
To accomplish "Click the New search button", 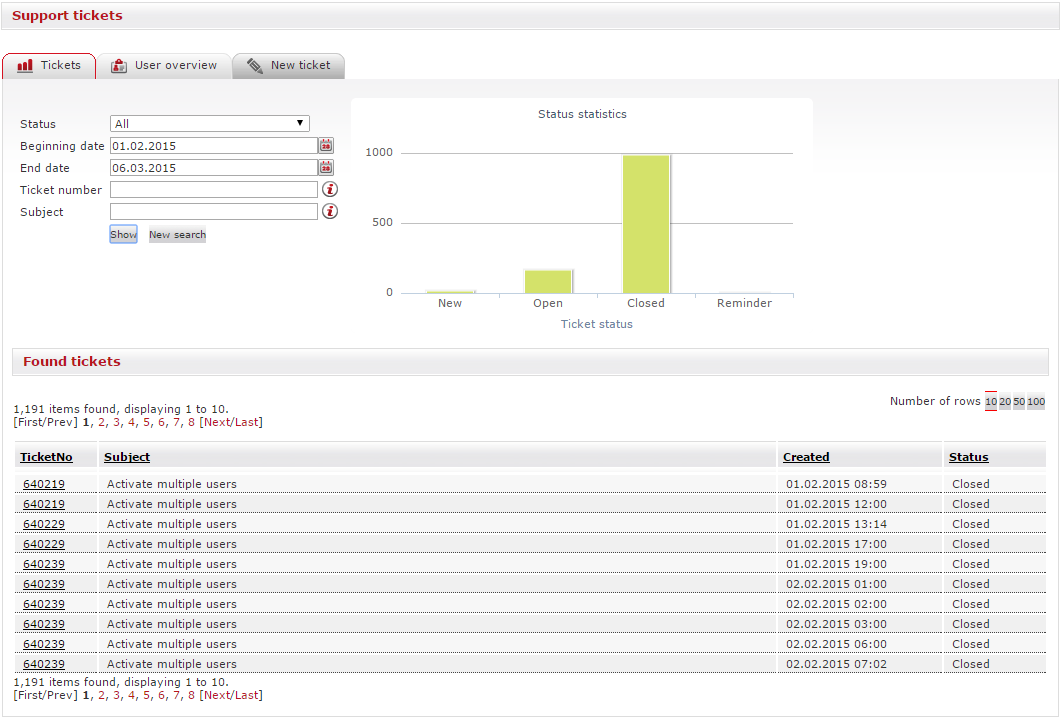I will (177, 235).
